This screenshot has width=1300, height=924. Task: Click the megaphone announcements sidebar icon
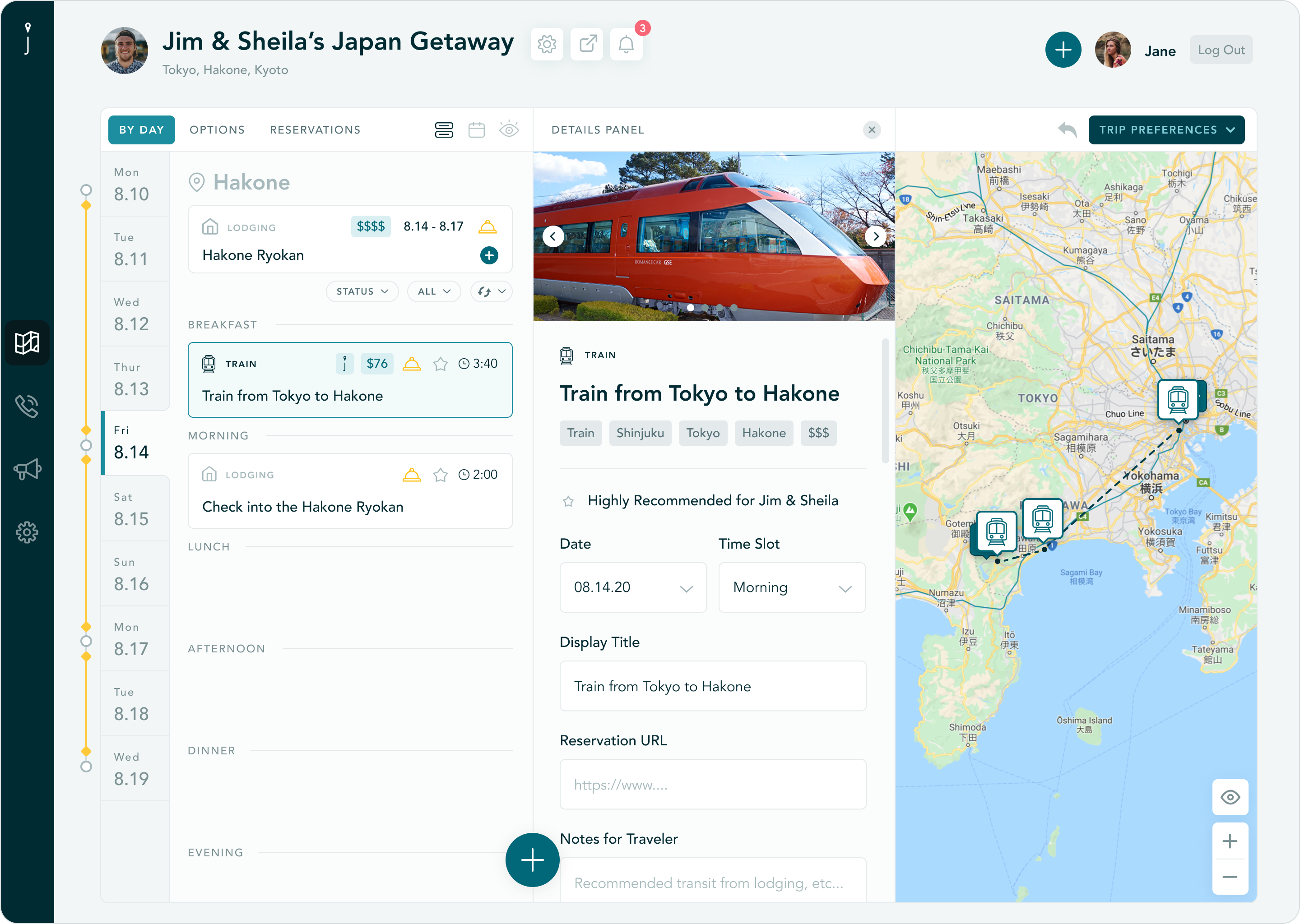click(x=27, y=469)
